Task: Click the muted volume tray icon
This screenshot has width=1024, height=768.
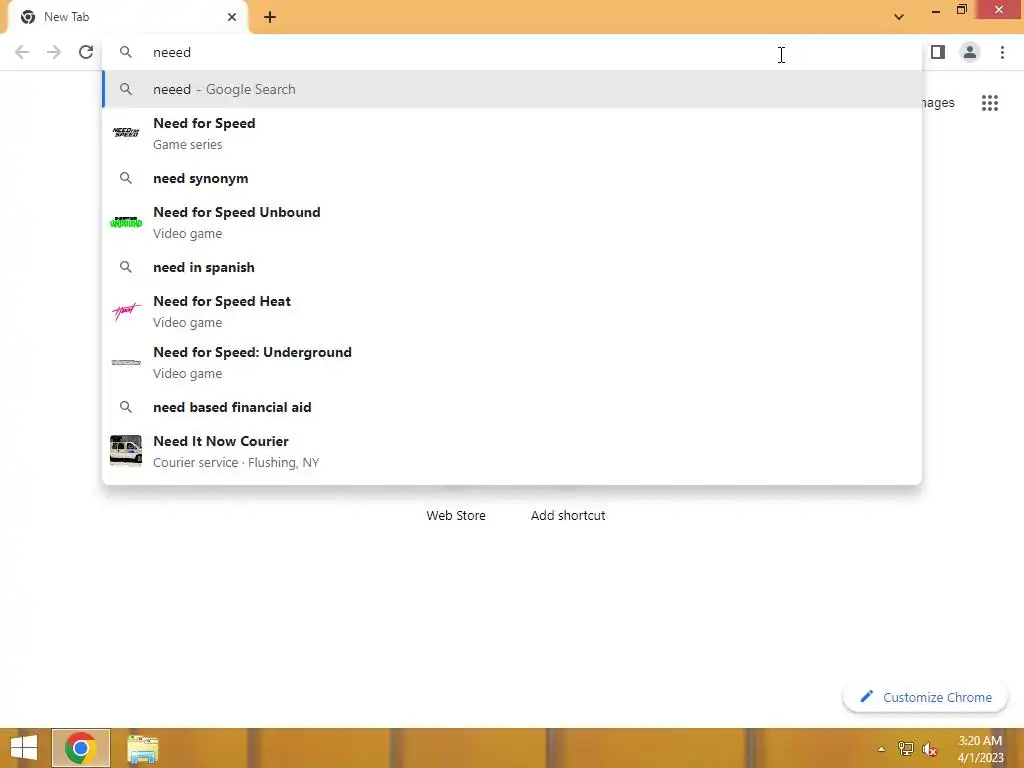Action: 930,749
